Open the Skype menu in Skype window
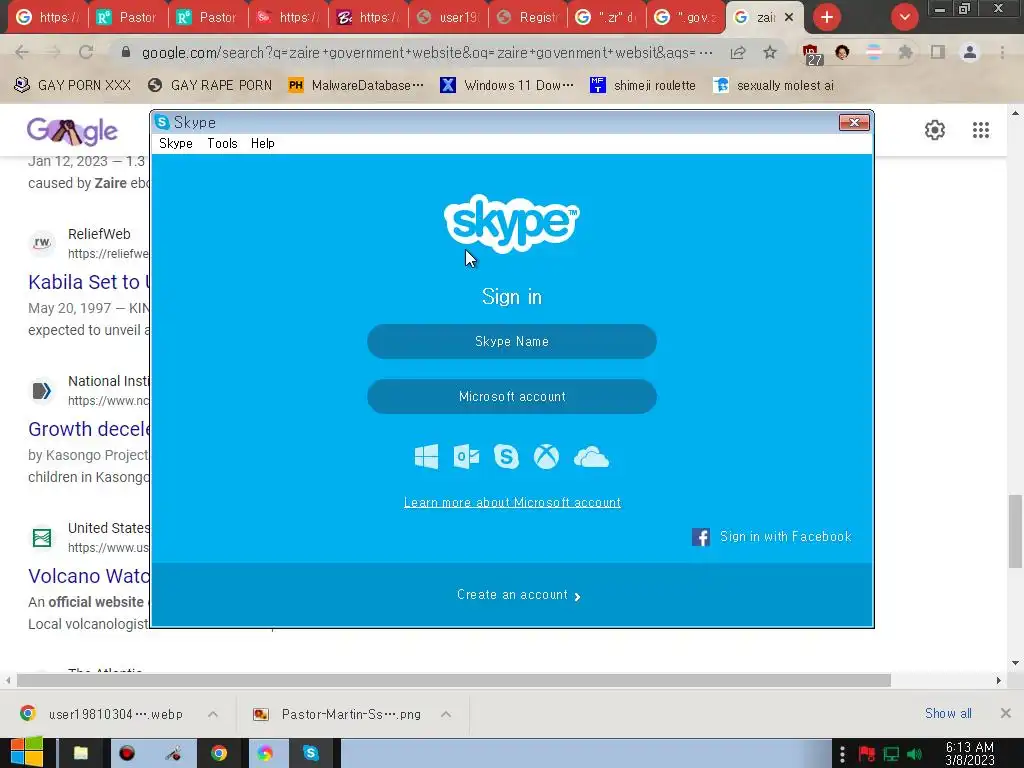The width and height of the screenshot is (1024, 768). click(x=176, y=143)
